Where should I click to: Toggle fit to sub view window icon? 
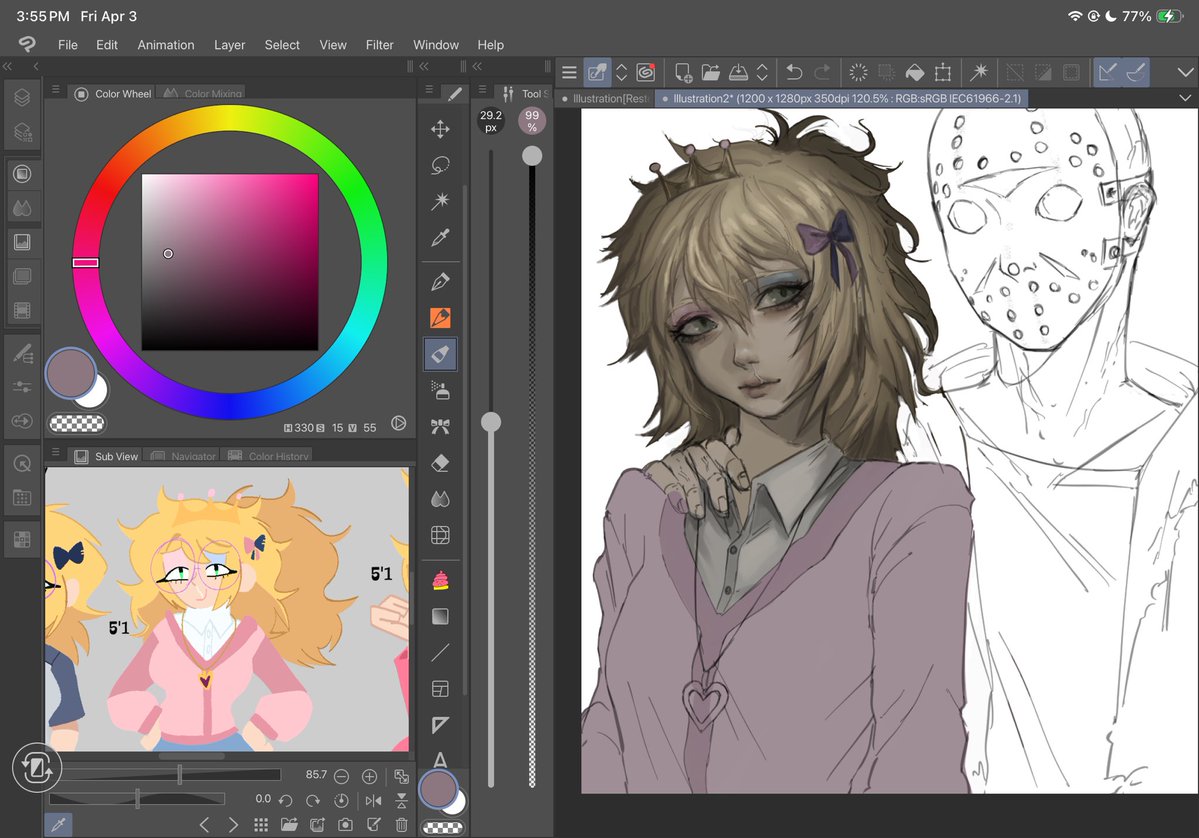pyautogui.click(x=401, y=776)
